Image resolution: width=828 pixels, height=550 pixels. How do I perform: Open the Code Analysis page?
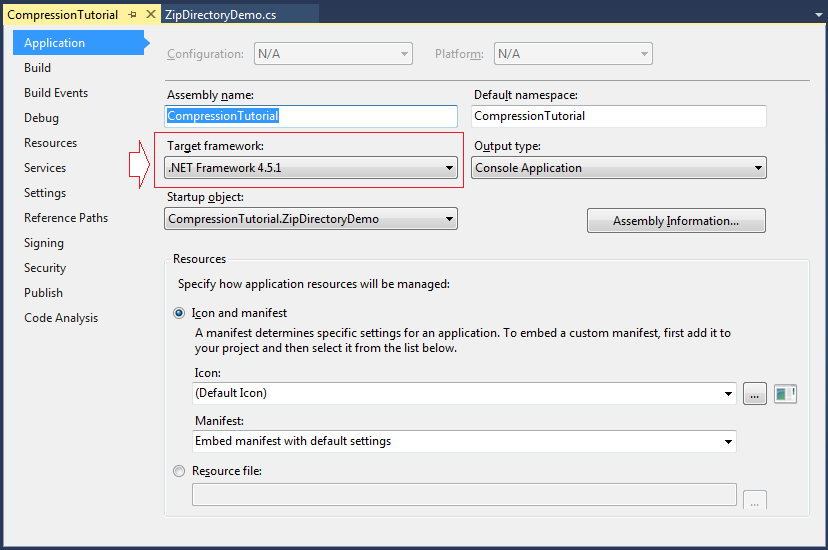coord(61,318)
